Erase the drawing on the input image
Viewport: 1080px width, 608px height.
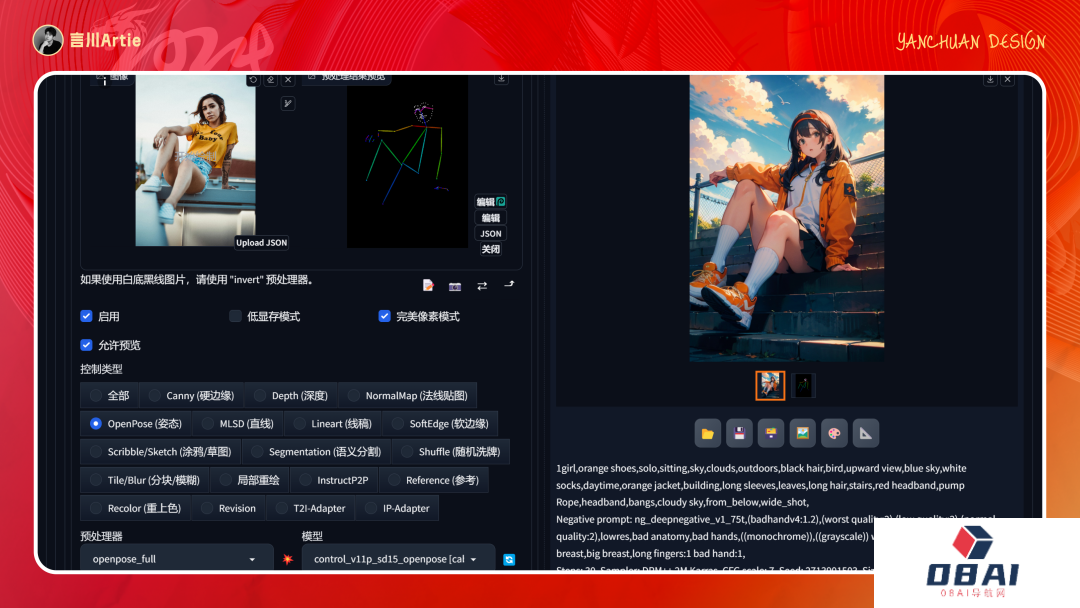point(271,80)
